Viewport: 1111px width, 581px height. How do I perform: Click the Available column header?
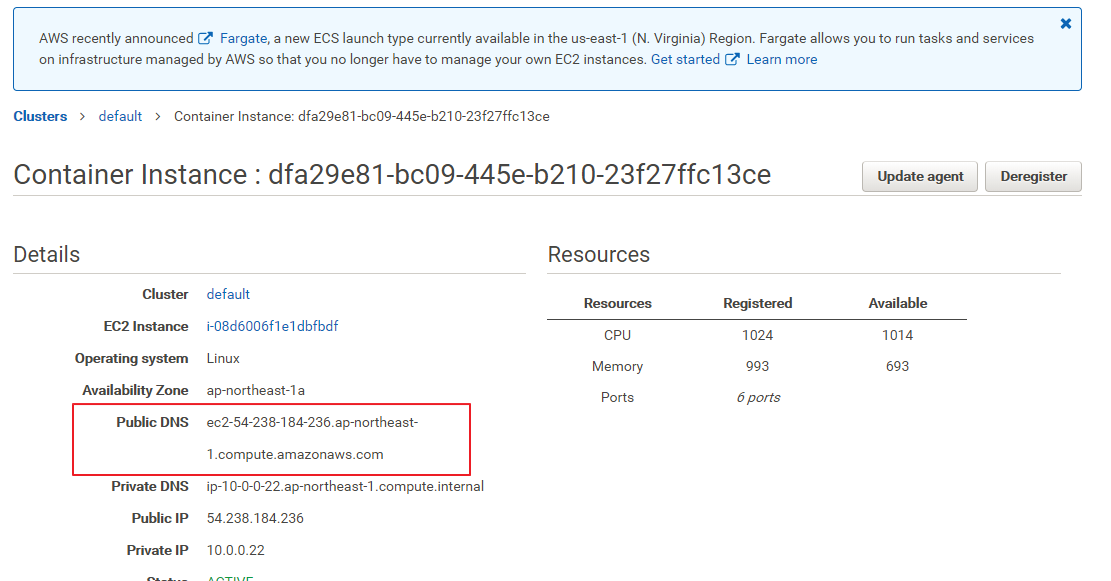898,303
